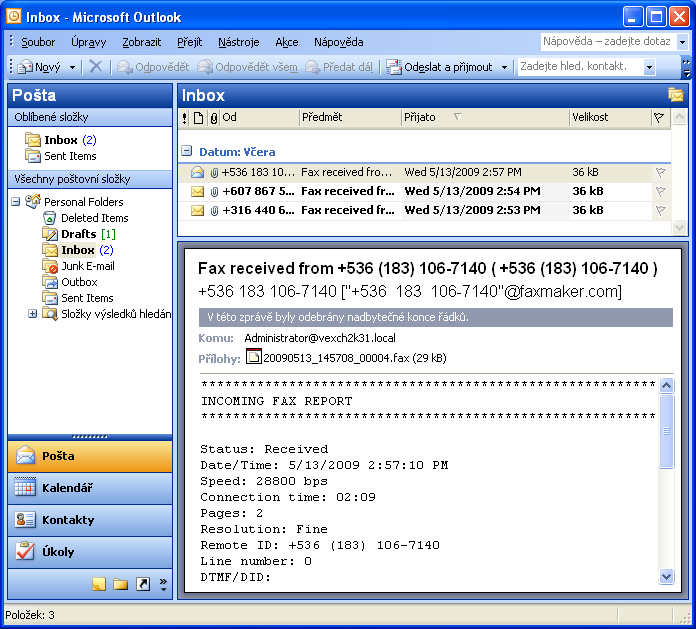Switch to Kalendář calendar pane

tap(90, 488)
